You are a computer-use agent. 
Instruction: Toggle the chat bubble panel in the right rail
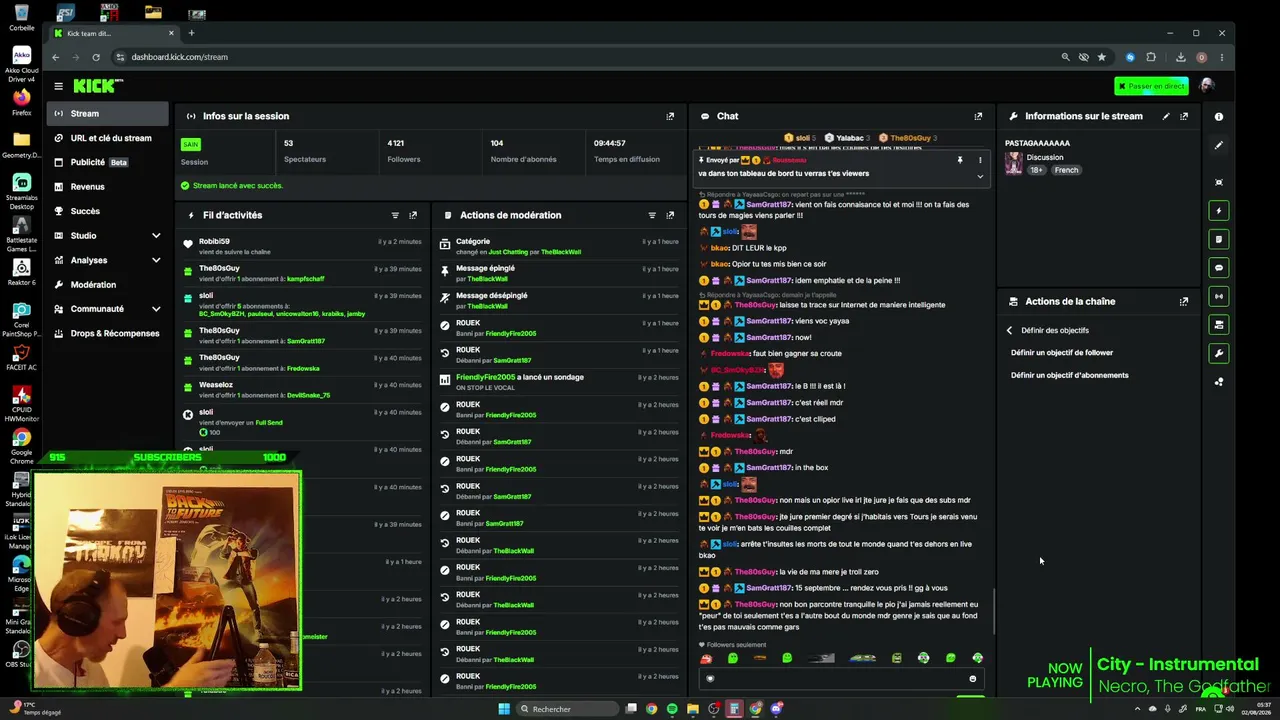pos(1219,268)
